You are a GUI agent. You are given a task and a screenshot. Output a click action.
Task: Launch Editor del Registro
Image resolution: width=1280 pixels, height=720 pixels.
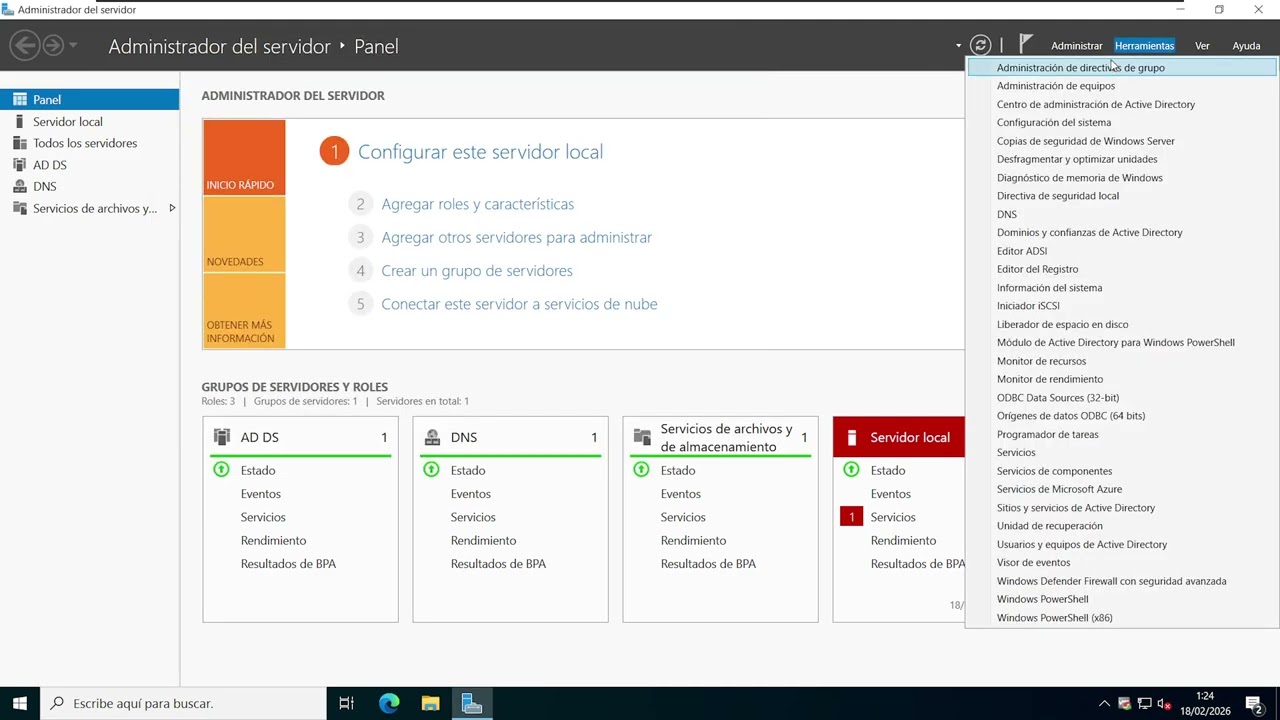pyautogui.click(x=1122, y=269)
